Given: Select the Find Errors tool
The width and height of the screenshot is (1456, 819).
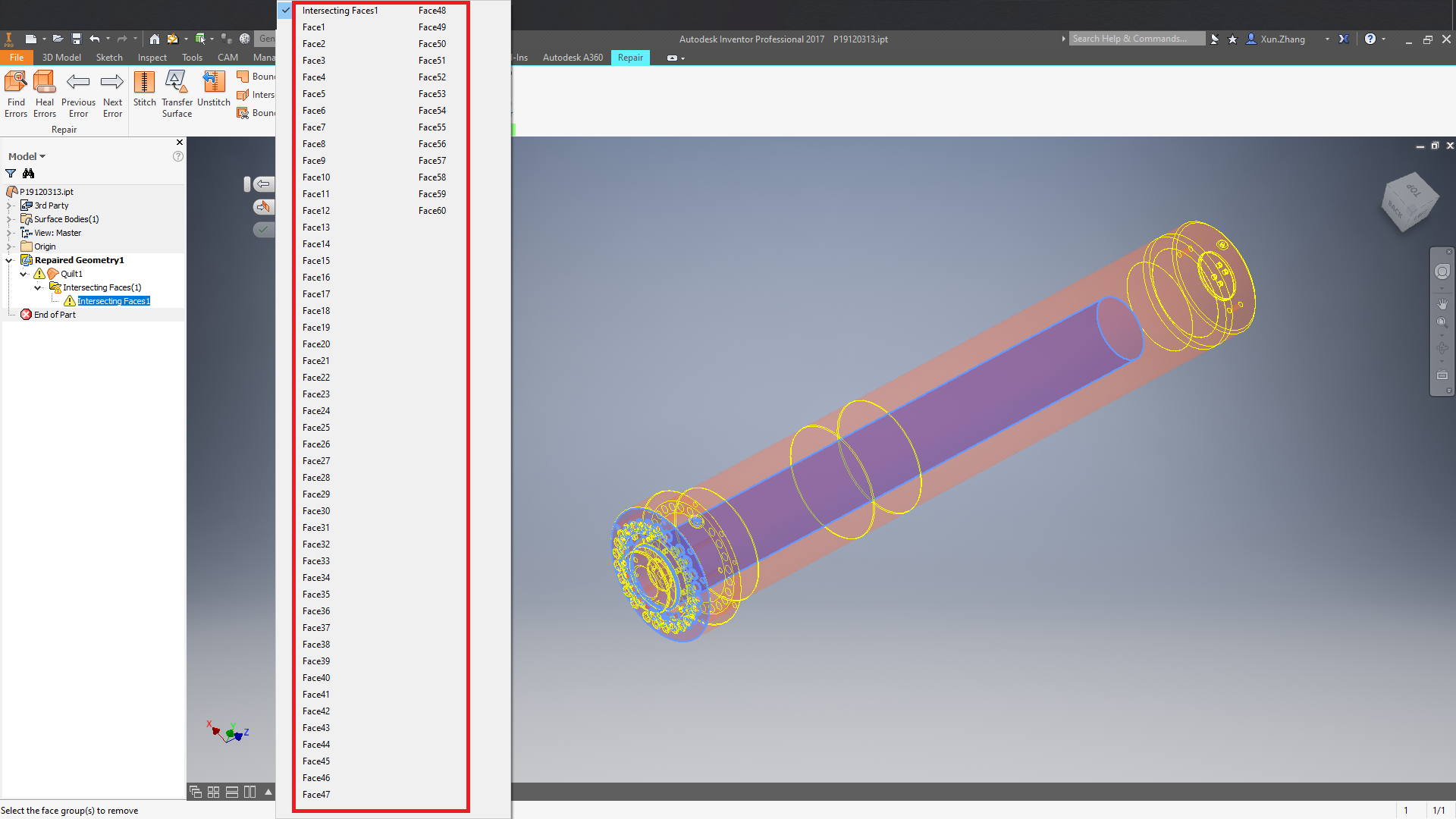Looking at the screenshot, I should pyautogui.click(x=15, y=91).
